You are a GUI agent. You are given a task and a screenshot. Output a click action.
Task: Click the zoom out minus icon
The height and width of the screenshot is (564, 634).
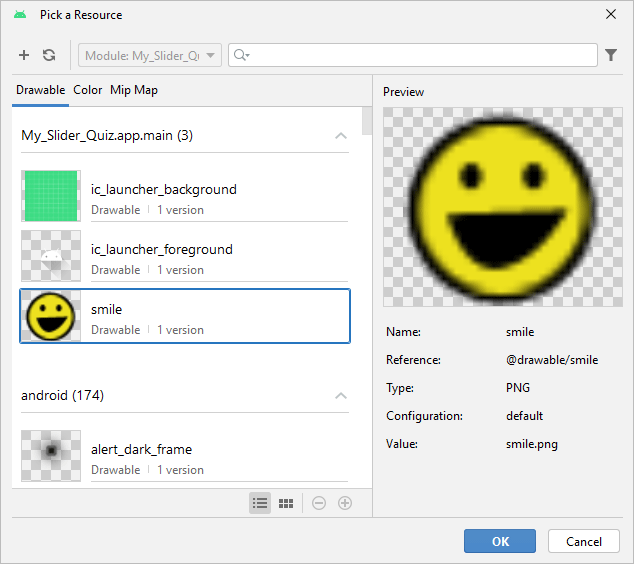(x=319, y=503)
